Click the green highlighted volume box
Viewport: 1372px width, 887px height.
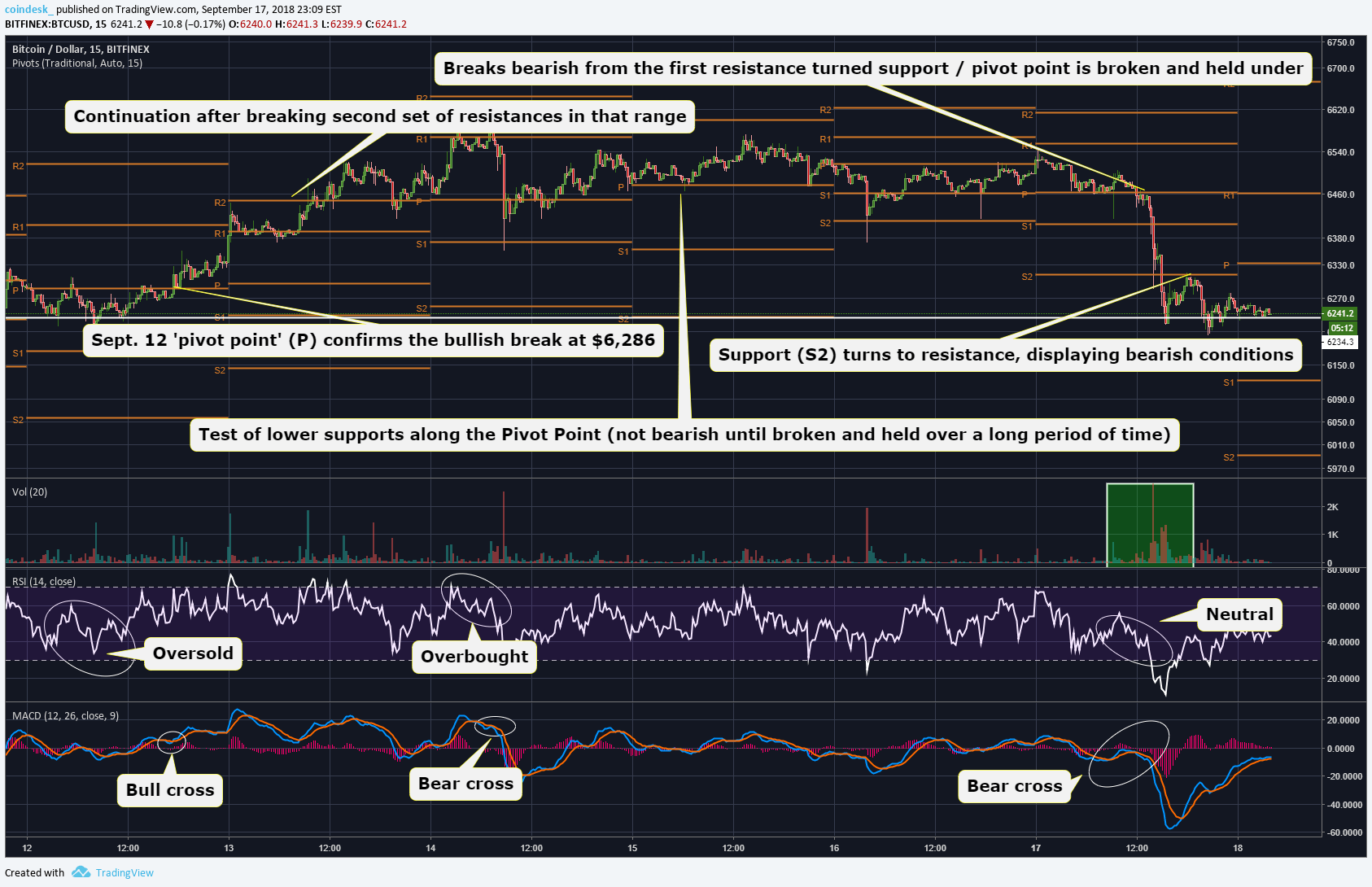1150,525
